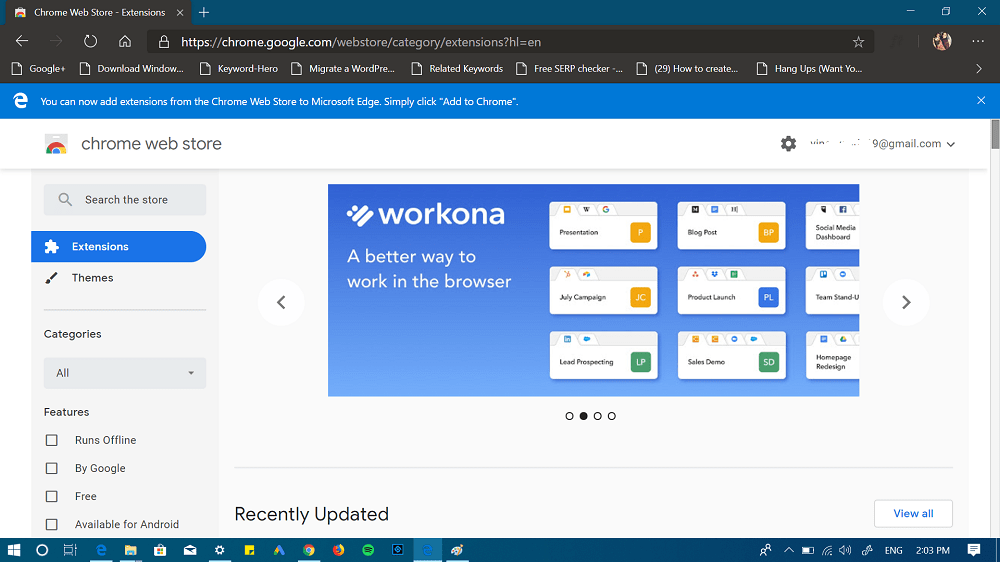Click the page vertical scrollbar thumb
Image resolution: width=1000 pixels, height=562 pixels.
[995, 135]
